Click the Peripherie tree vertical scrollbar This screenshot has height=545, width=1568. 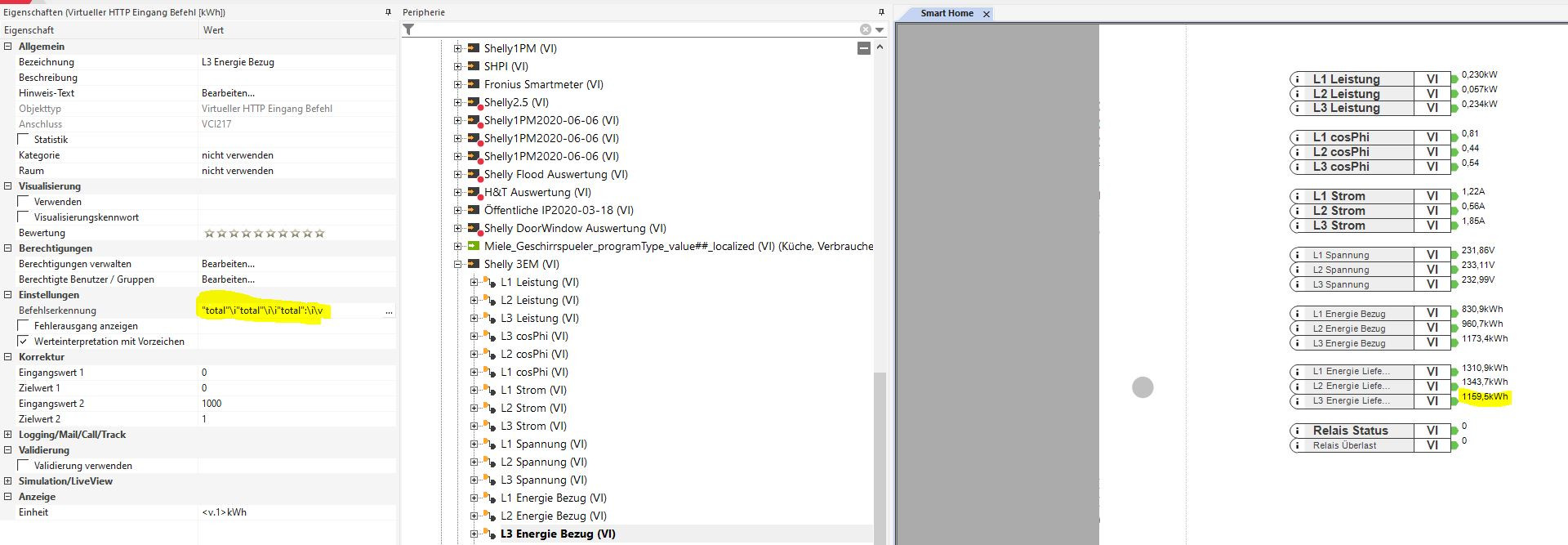pyautogui.click(x=880, y=456)
